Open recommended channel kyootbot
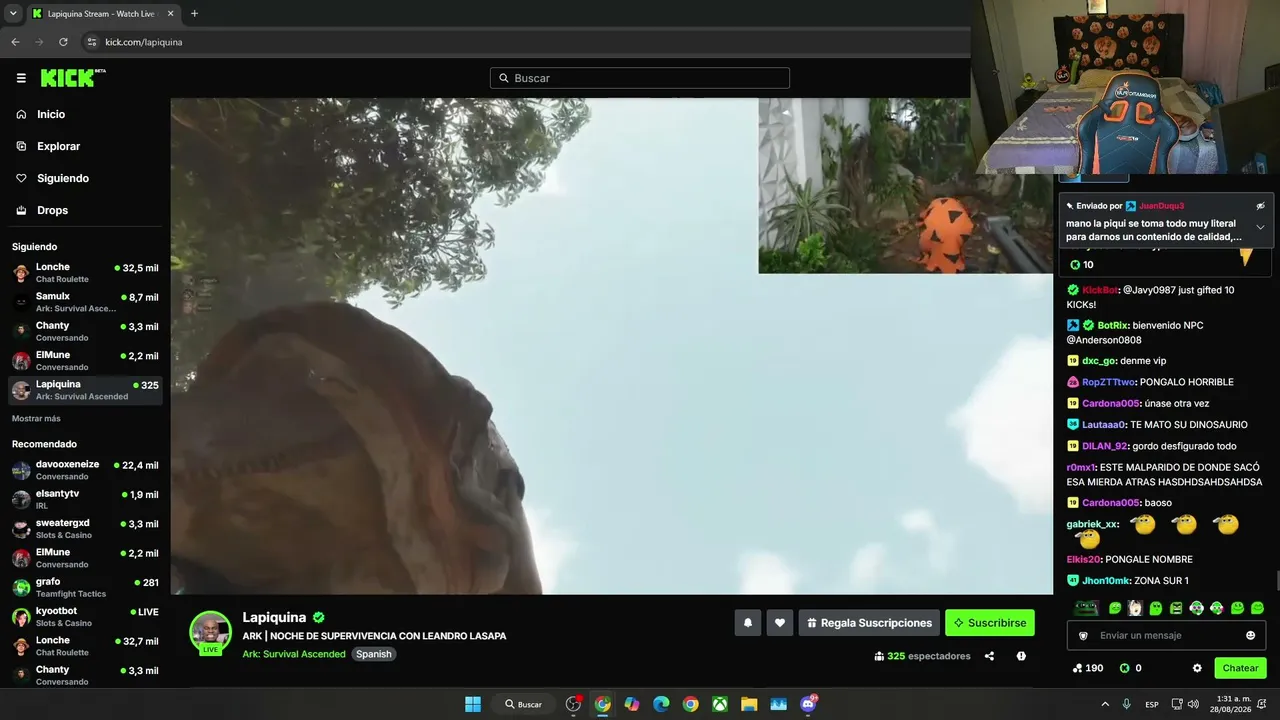This screenshot has height=720, width=1280. (x=86, y=616)
